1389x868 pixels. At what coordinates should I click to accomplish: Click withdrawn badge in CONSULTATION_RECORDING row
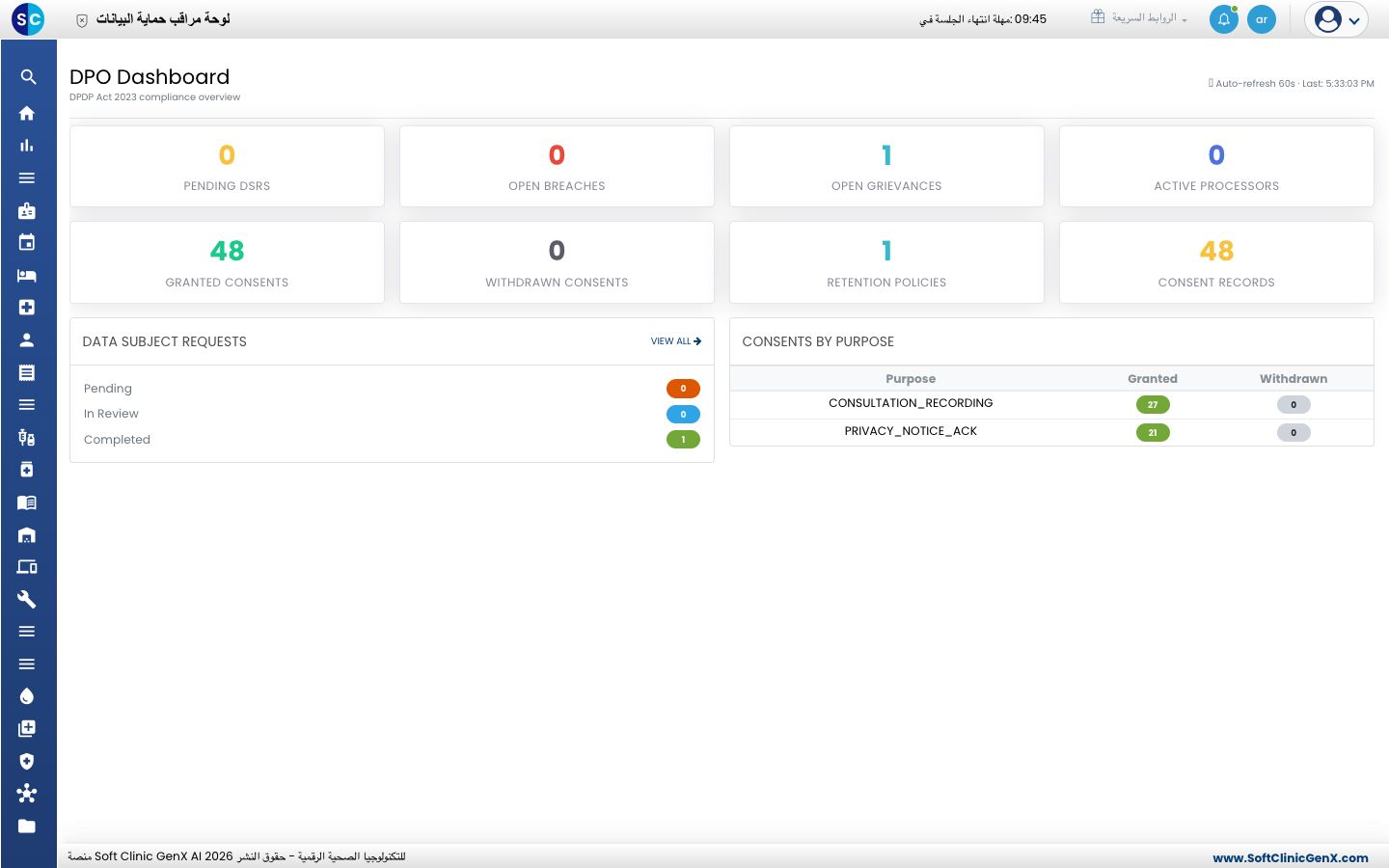[1294, 405]
